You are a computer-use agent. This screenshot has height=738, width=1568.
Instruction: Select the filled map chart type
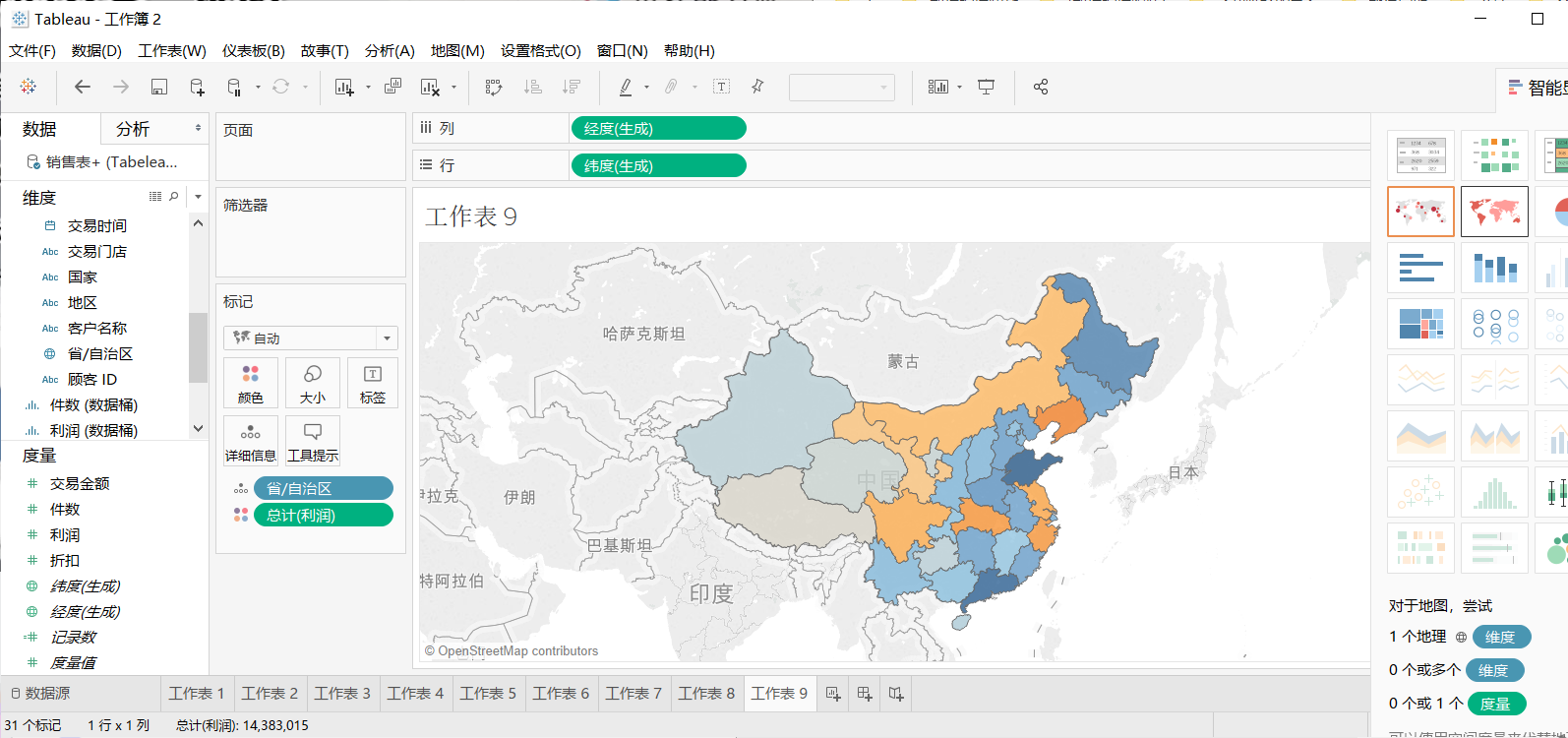[1494, 212]
